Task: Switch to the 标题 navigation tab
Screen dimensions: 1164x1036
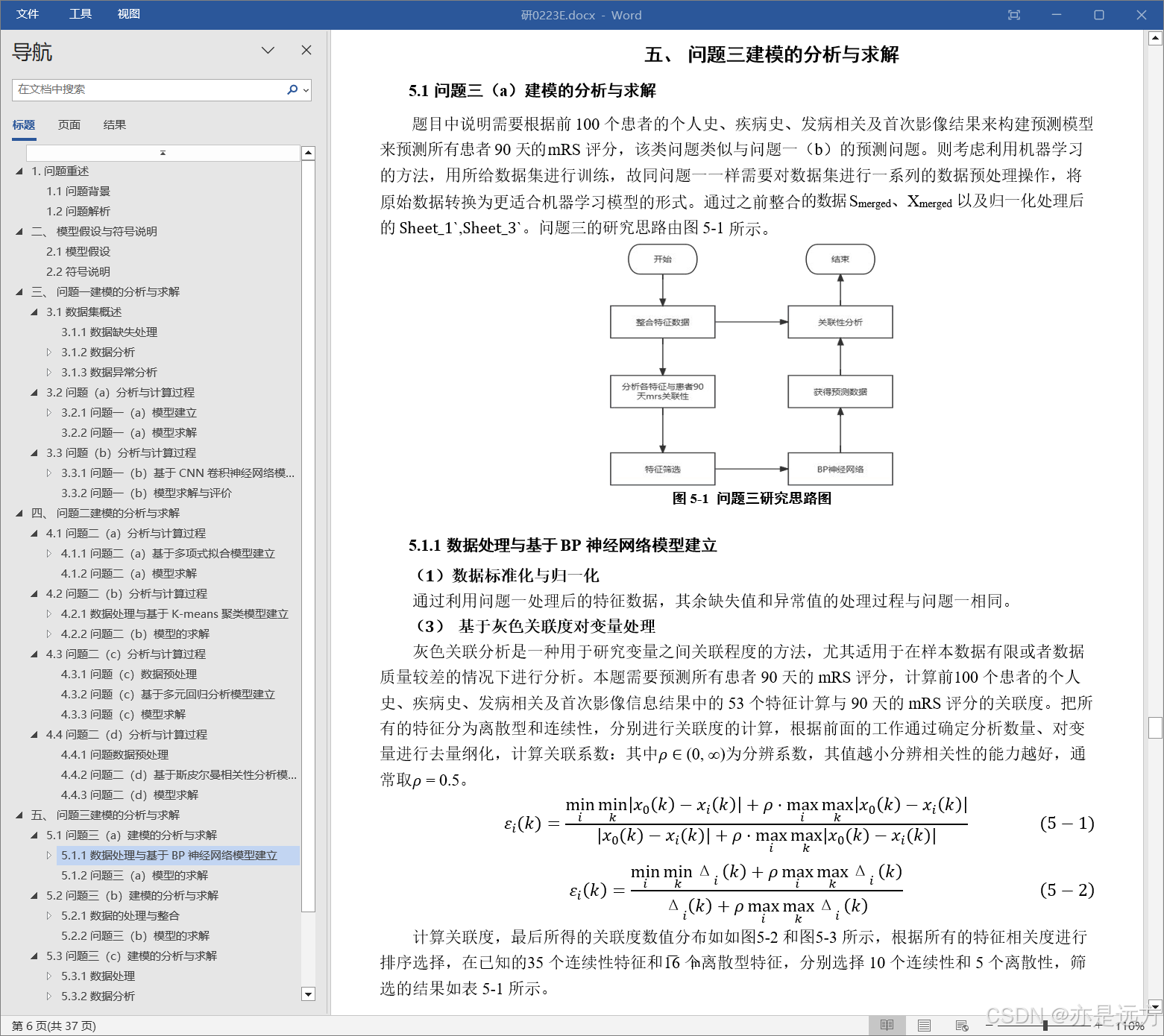Action: pos(24,125)
